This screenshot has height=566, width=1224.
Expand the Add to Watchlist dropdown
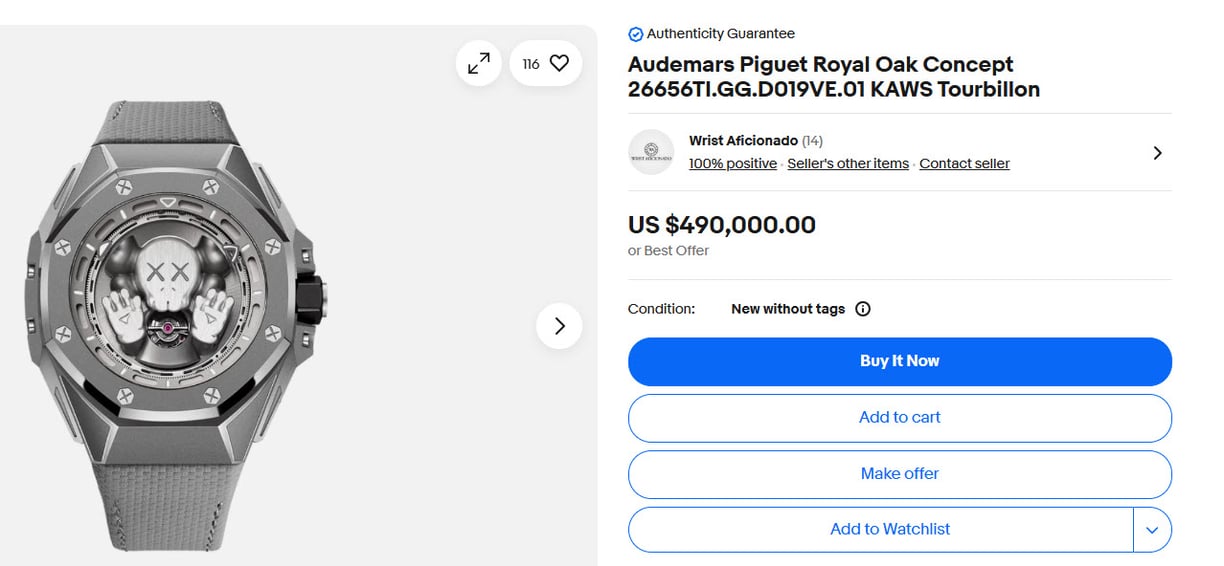coord(1152,530)
